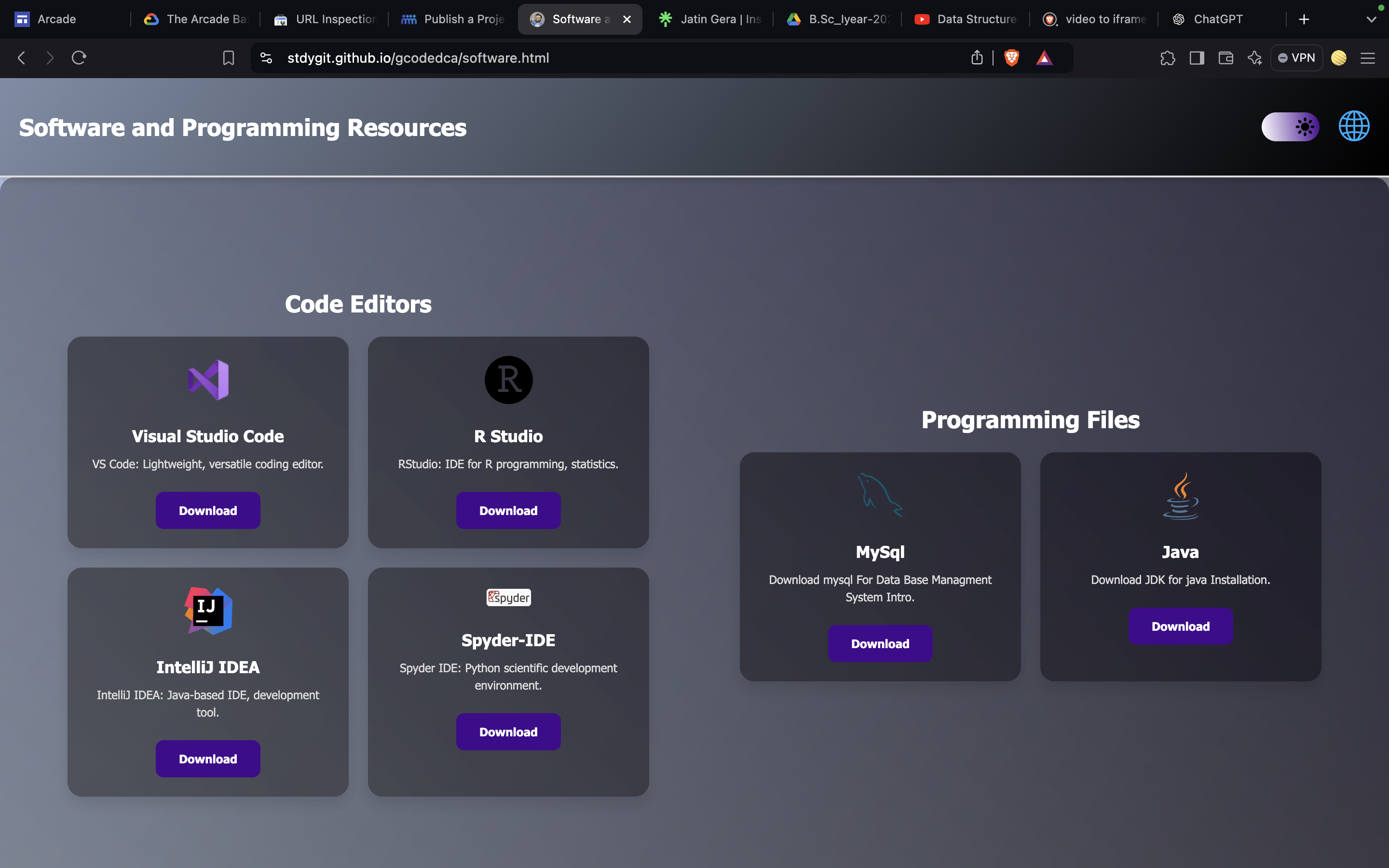
Task: Click the share icon in address bar
Action: [977, 57]
